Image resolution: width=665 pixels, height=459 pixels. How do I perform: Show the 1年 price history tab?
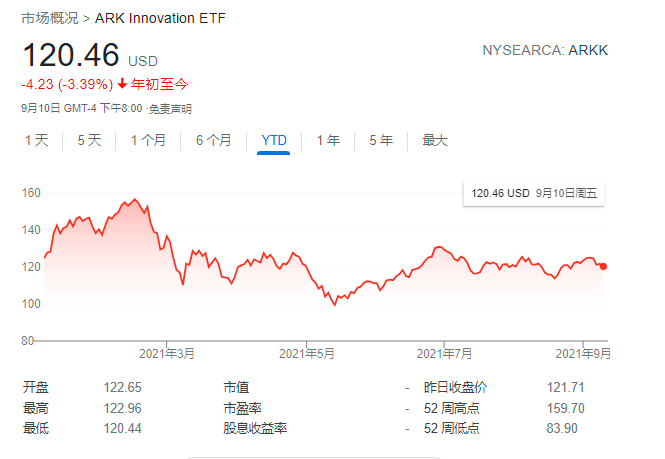coord(328,141)
